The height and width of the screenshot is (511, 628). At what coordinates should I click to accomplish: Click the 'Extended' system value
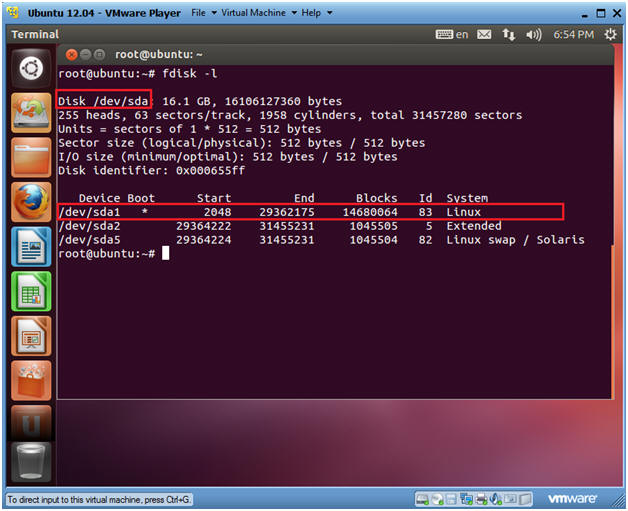pyautogui.click(x=474, y=226)
